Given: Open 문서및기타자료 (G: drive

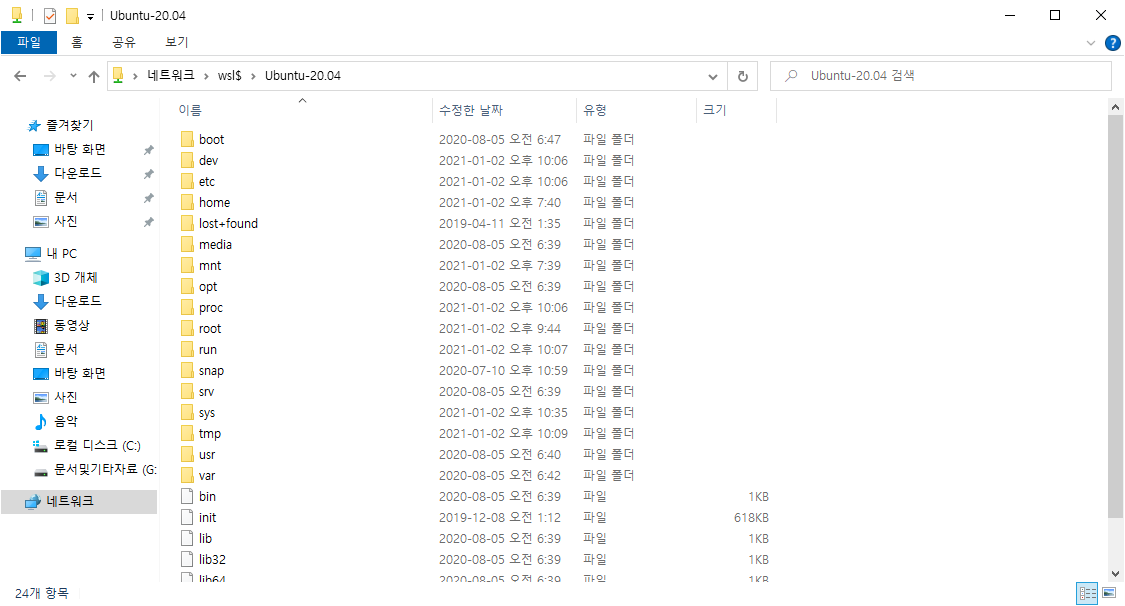Looking at the screenshot, I should [x=104, y=469].
